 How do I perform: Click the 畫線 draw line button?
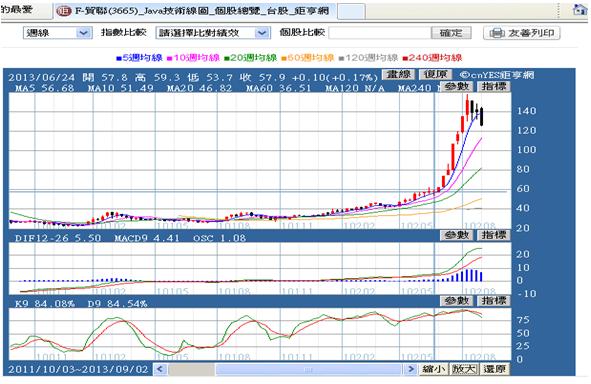coord(398,75)
